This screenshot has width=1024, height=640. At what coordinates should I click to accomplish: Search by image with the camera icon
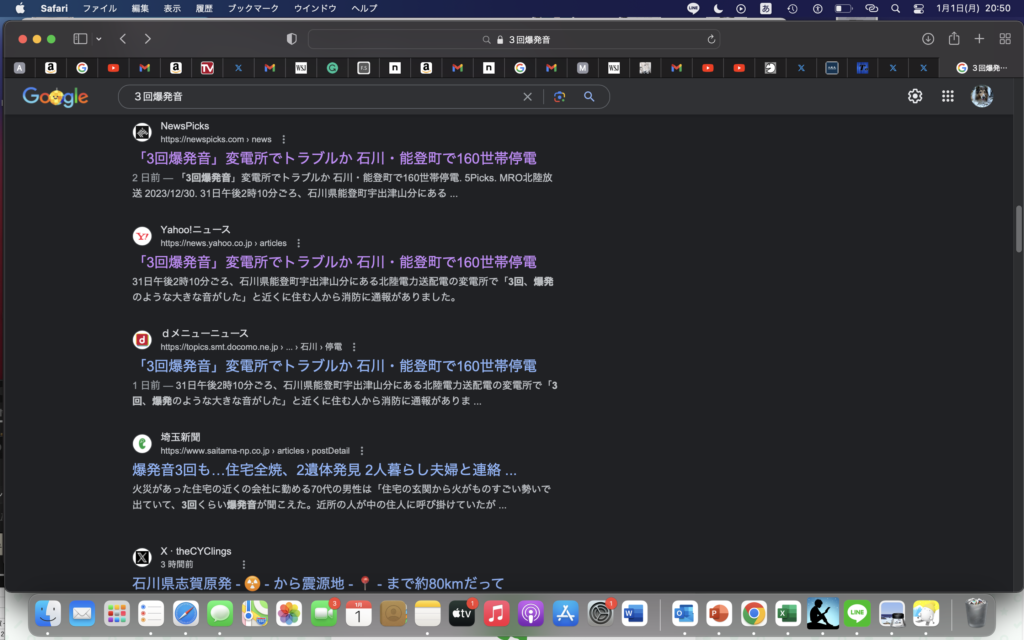pos(561,96)
